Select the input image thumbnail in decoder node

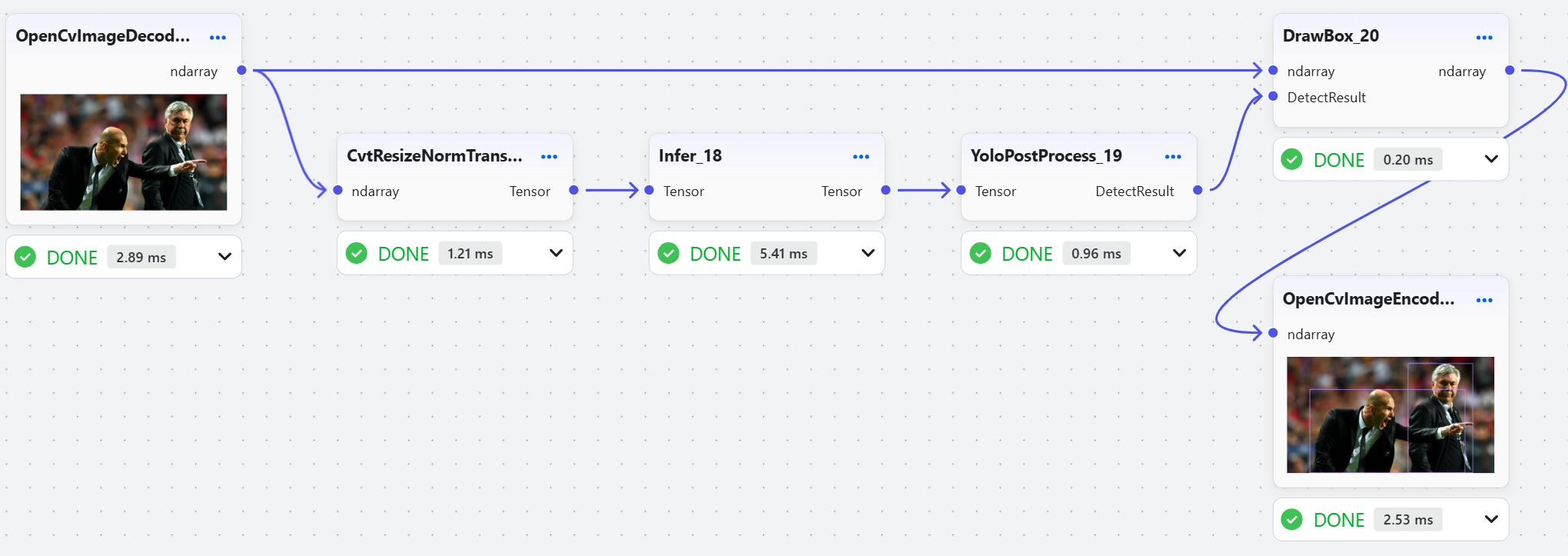[x=124, y=152]
